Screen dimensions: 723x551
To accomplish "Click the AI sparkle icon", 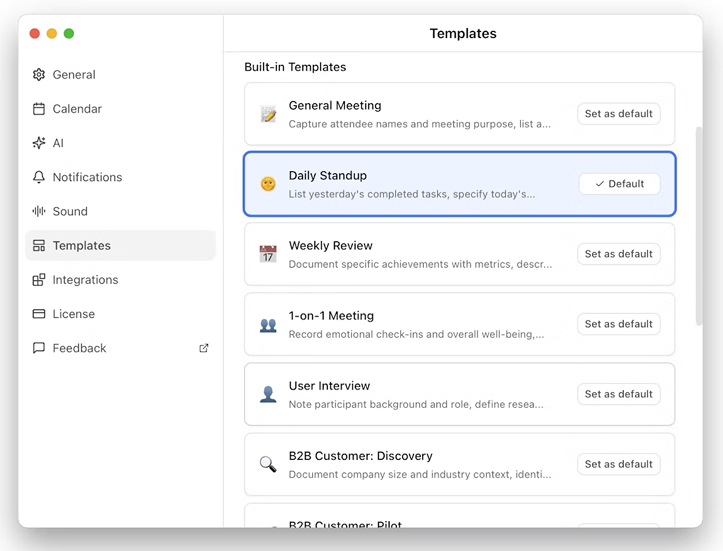I will tap(39, 143).
